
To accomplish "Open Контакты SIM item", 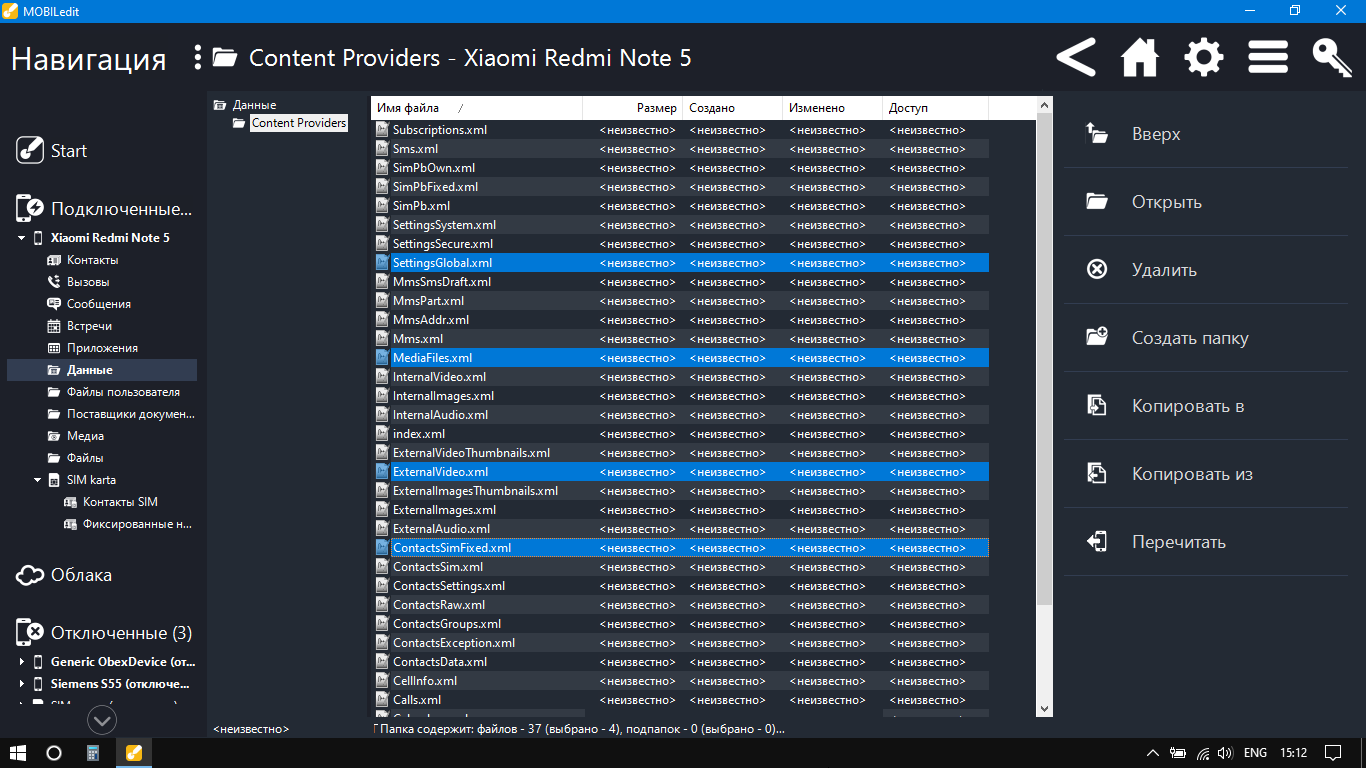I will (120, 502).
